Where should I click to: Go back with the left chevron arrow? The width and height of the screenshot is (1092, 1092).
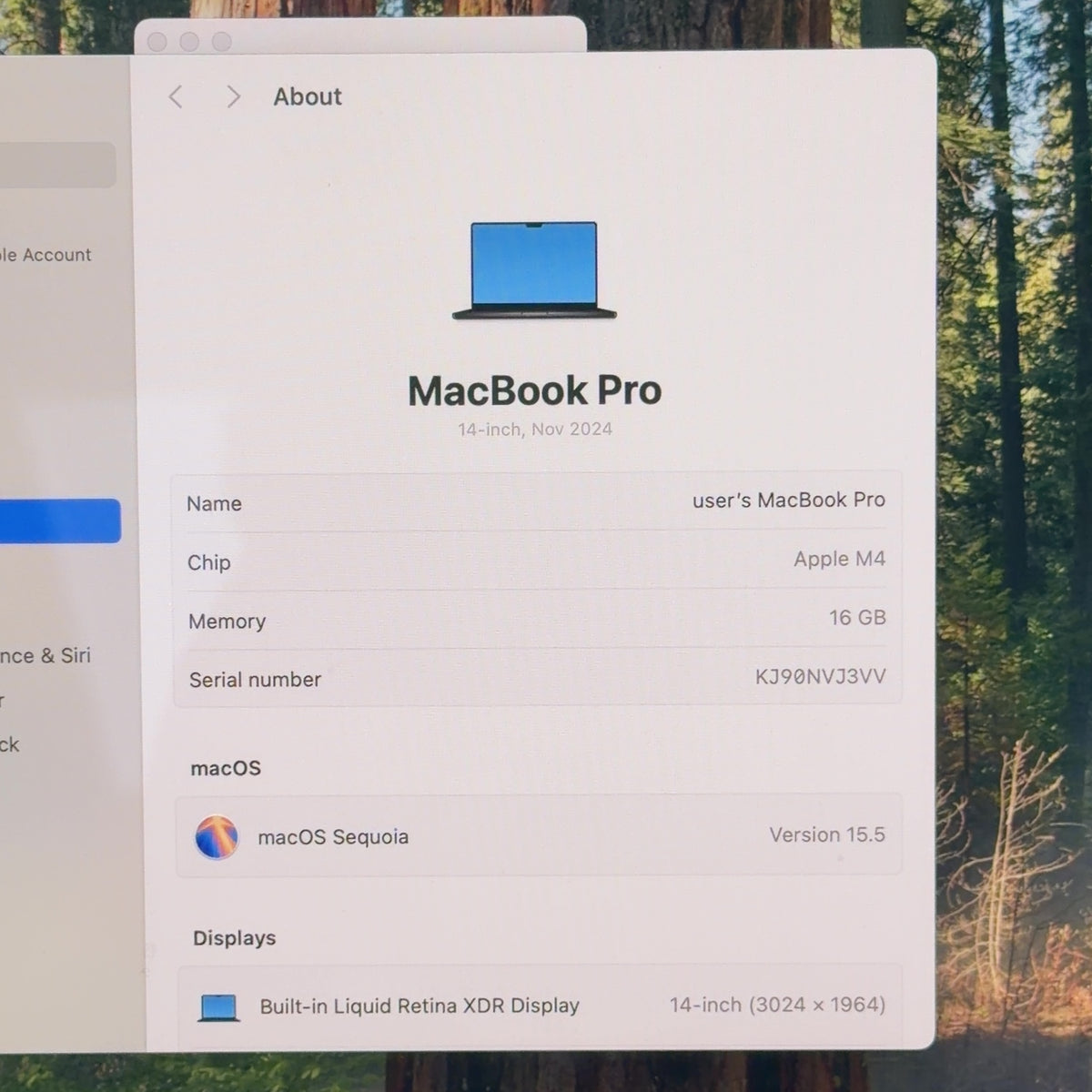coord(176,96)
